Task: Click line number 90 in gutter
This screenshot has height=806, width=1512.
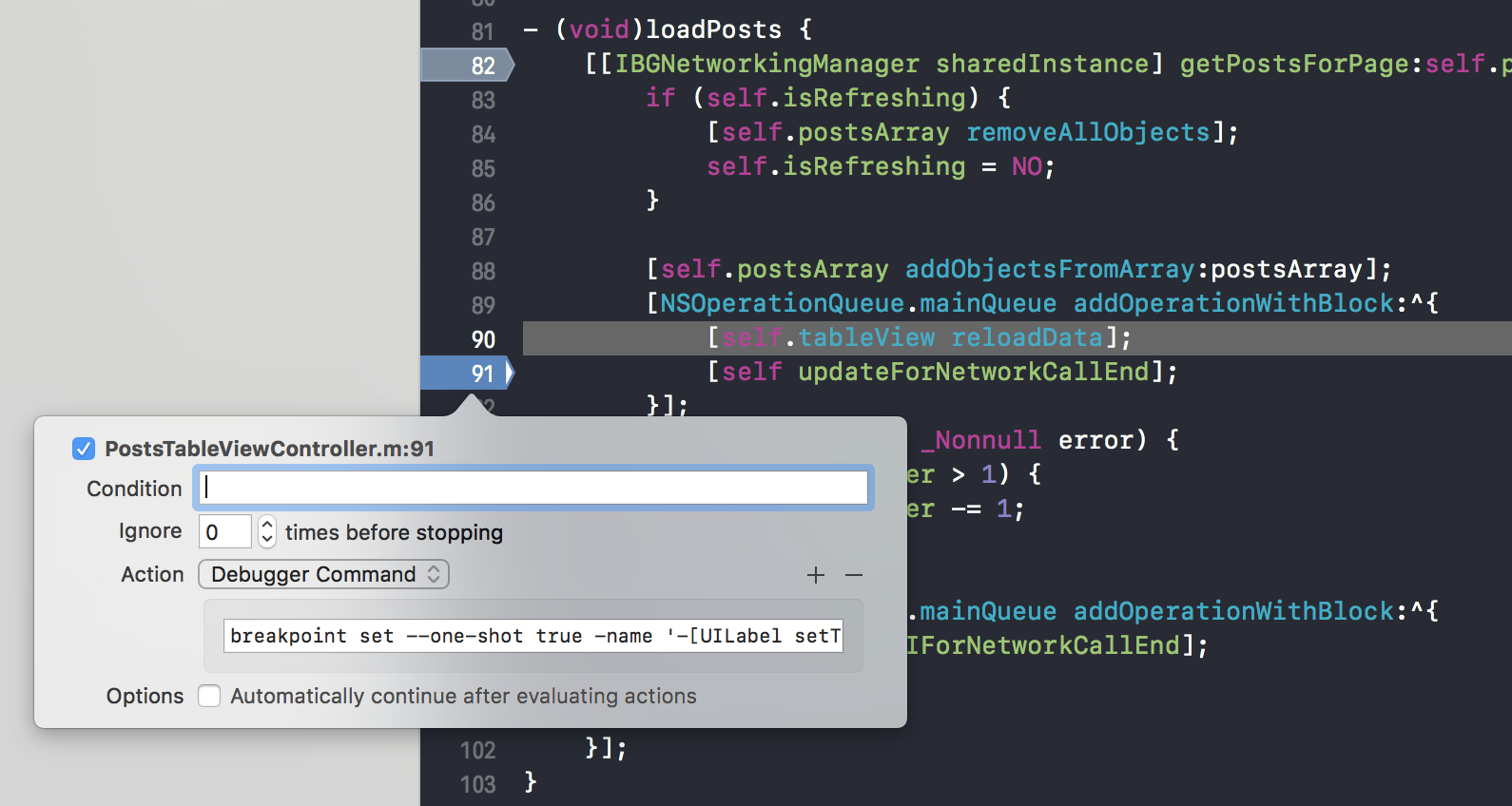Action: (483, 339)
